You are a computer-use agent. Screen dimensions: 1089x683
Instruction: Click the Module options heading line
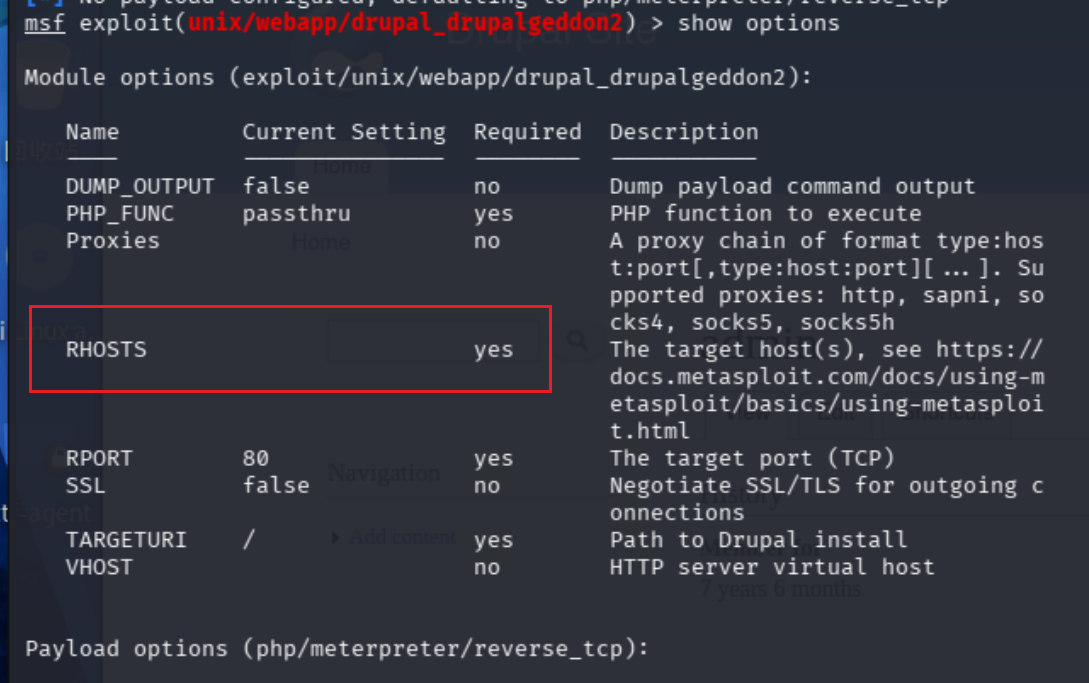pos(418,77)
